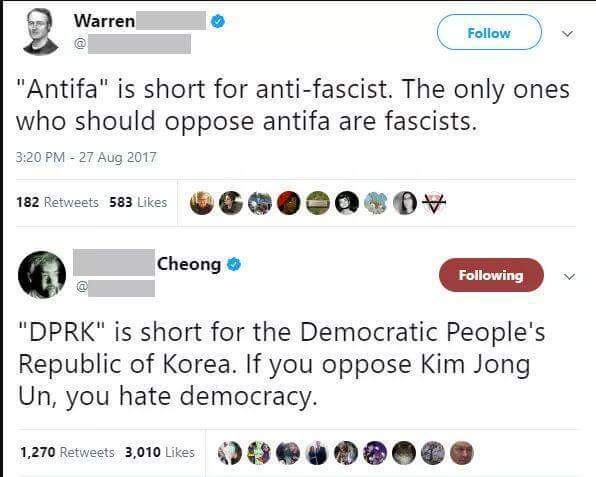
Task: View the 3,010 Likes list
Action: pyautogui.click(x=160, y=452)
